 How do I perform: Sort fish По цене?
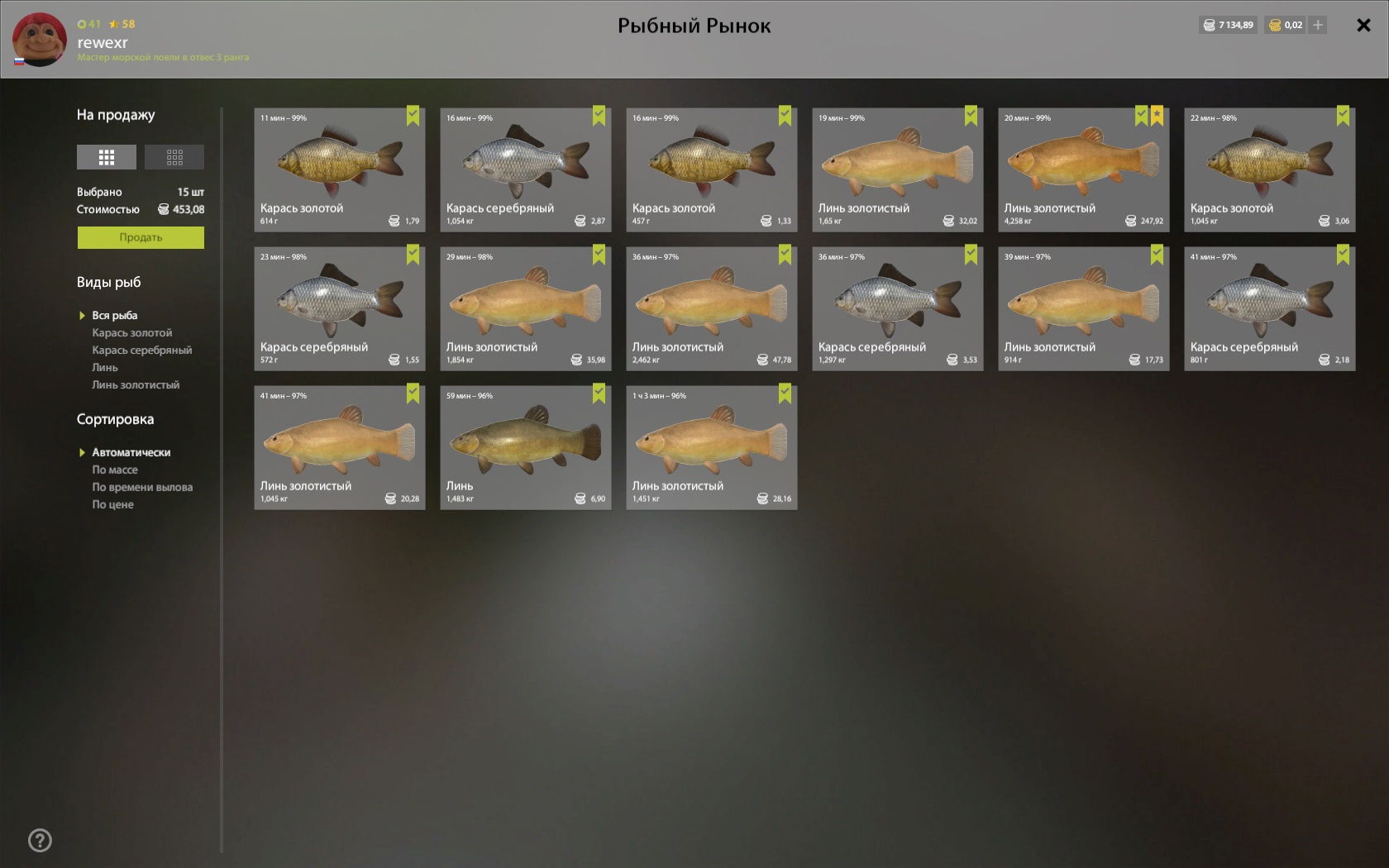point(112,504)
